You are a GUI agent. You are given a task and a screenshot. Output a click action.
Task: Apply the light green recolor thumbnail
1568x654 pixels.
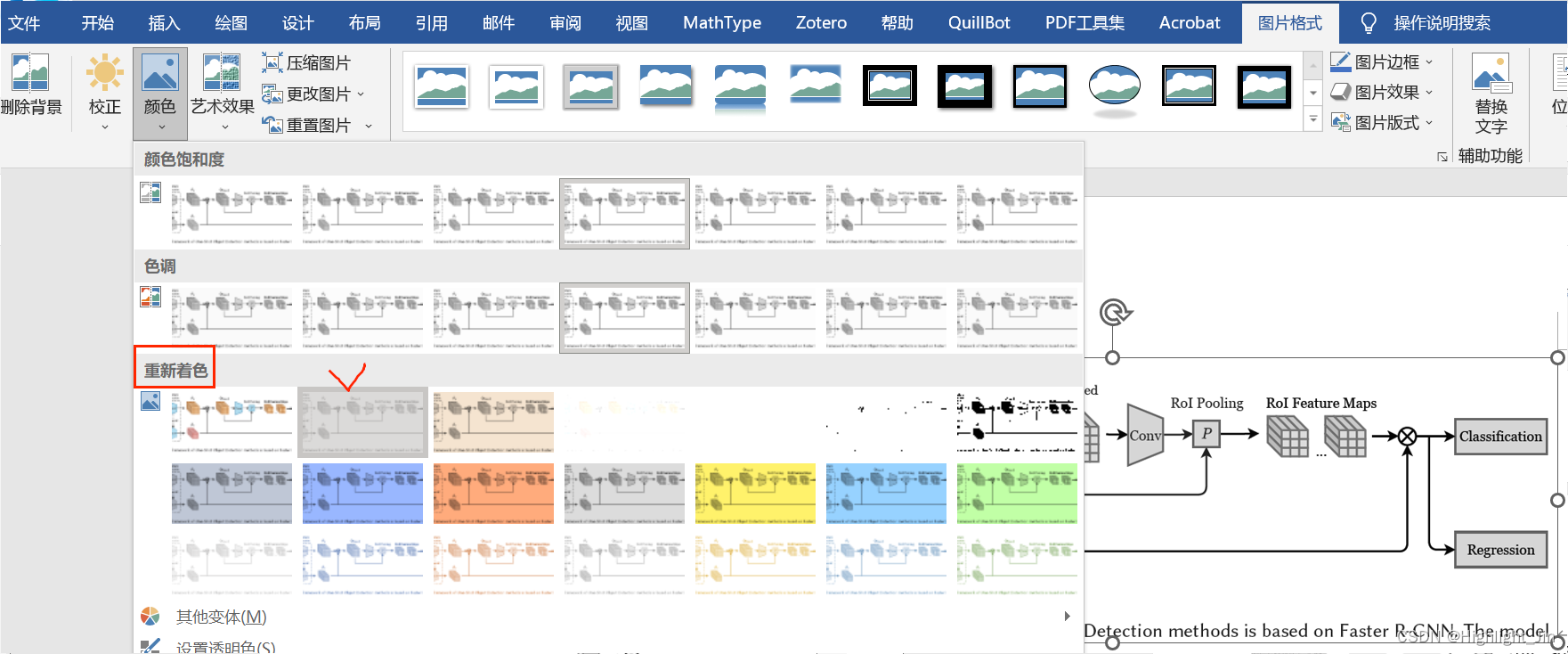pos(1017,565)
